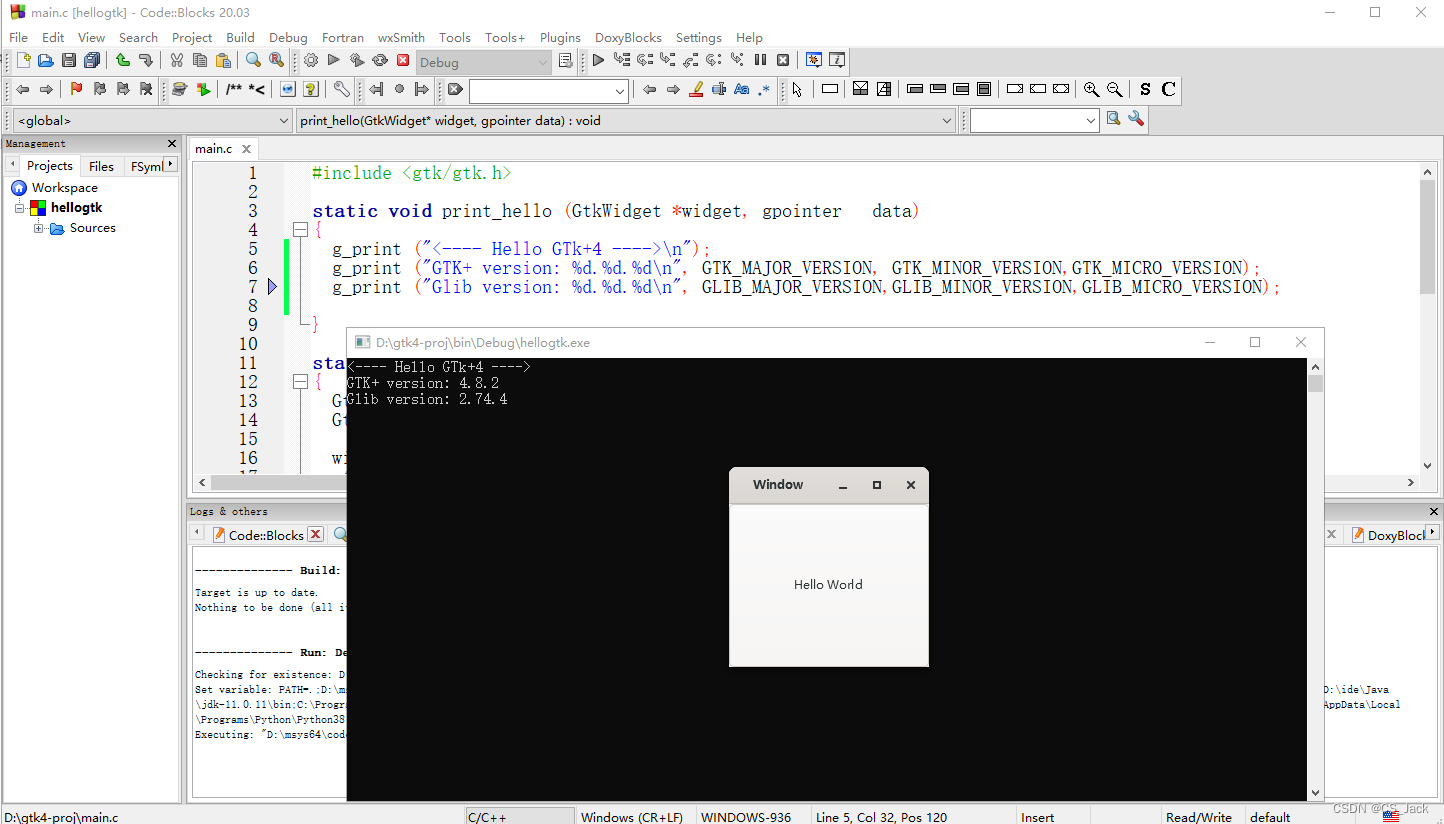Click Windows (CR+LF) line ending status

click(632, 817)
